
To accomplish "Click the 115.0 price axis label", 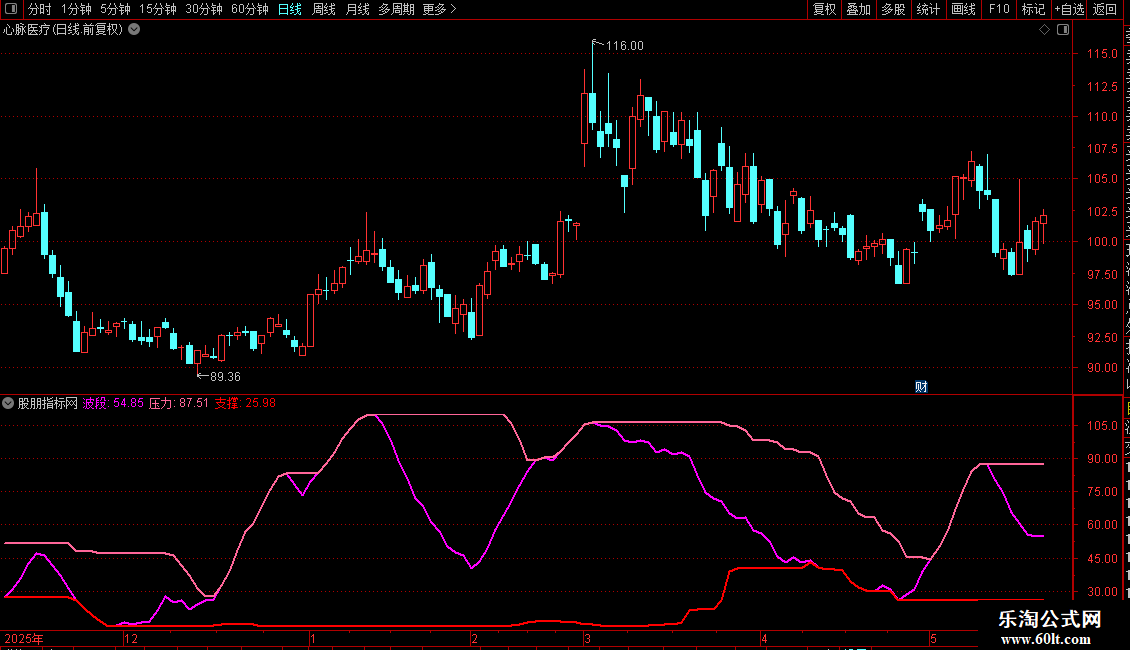I will pyautogui.click(x=1102, y=54).
